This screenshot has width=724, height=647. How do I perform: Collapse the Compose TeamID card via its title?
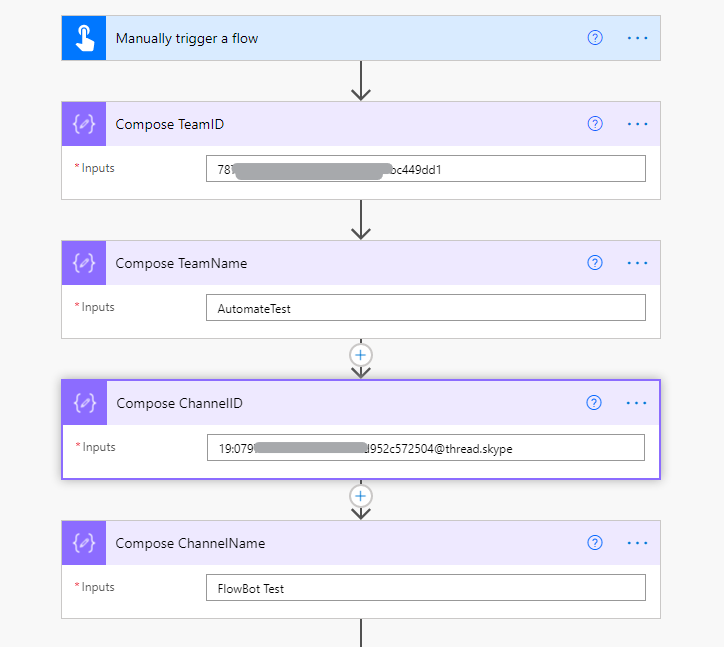click(x=169, y=124)
